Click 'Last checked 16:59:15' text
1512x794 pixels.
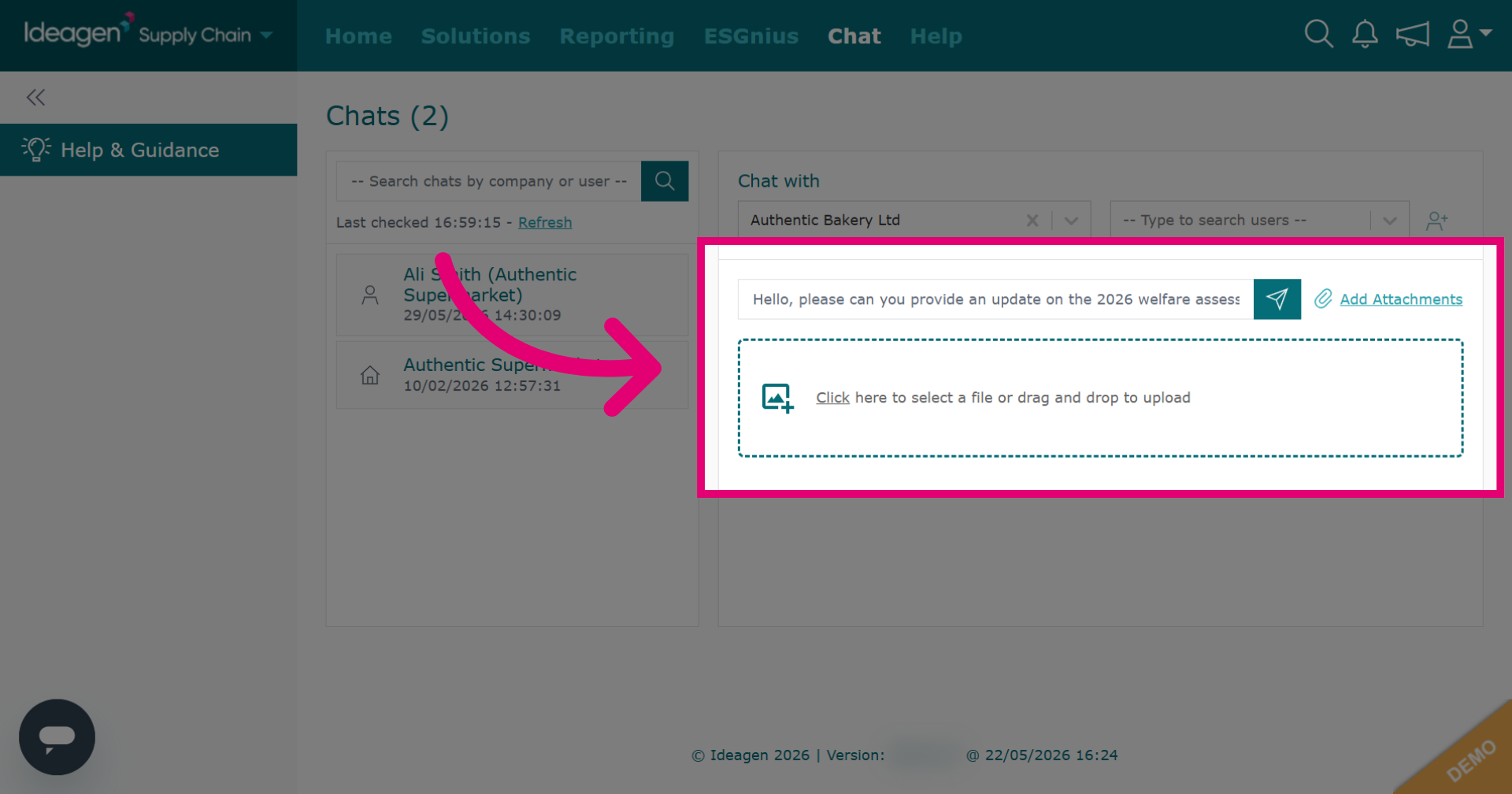(418, 222)
